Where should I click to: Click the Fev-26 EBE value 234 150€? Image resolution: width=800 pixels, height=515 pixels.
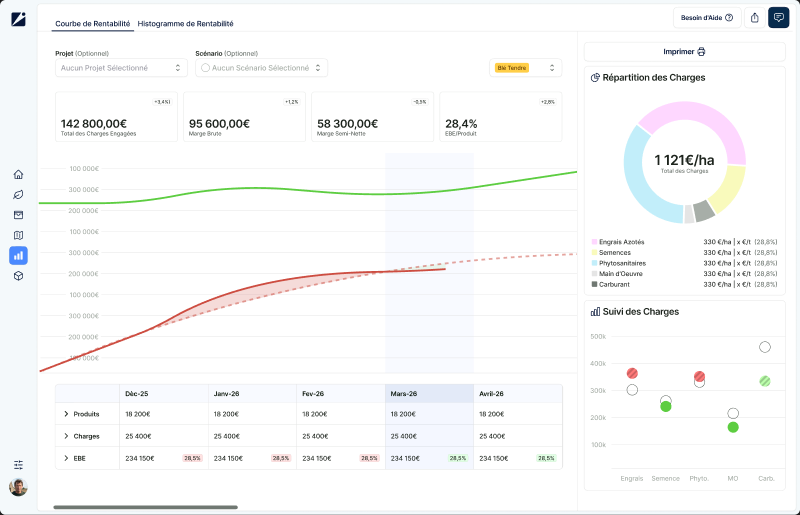[x=316, y=458]
